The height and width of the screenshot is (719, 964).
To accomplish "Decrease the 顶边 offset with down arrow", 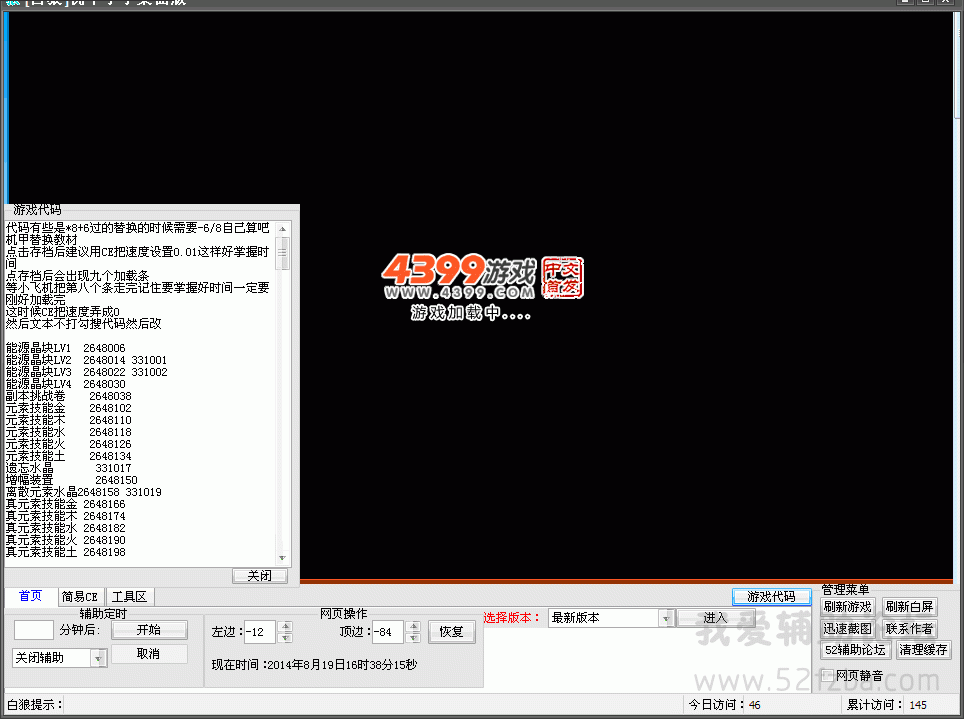I will point(413,637).
